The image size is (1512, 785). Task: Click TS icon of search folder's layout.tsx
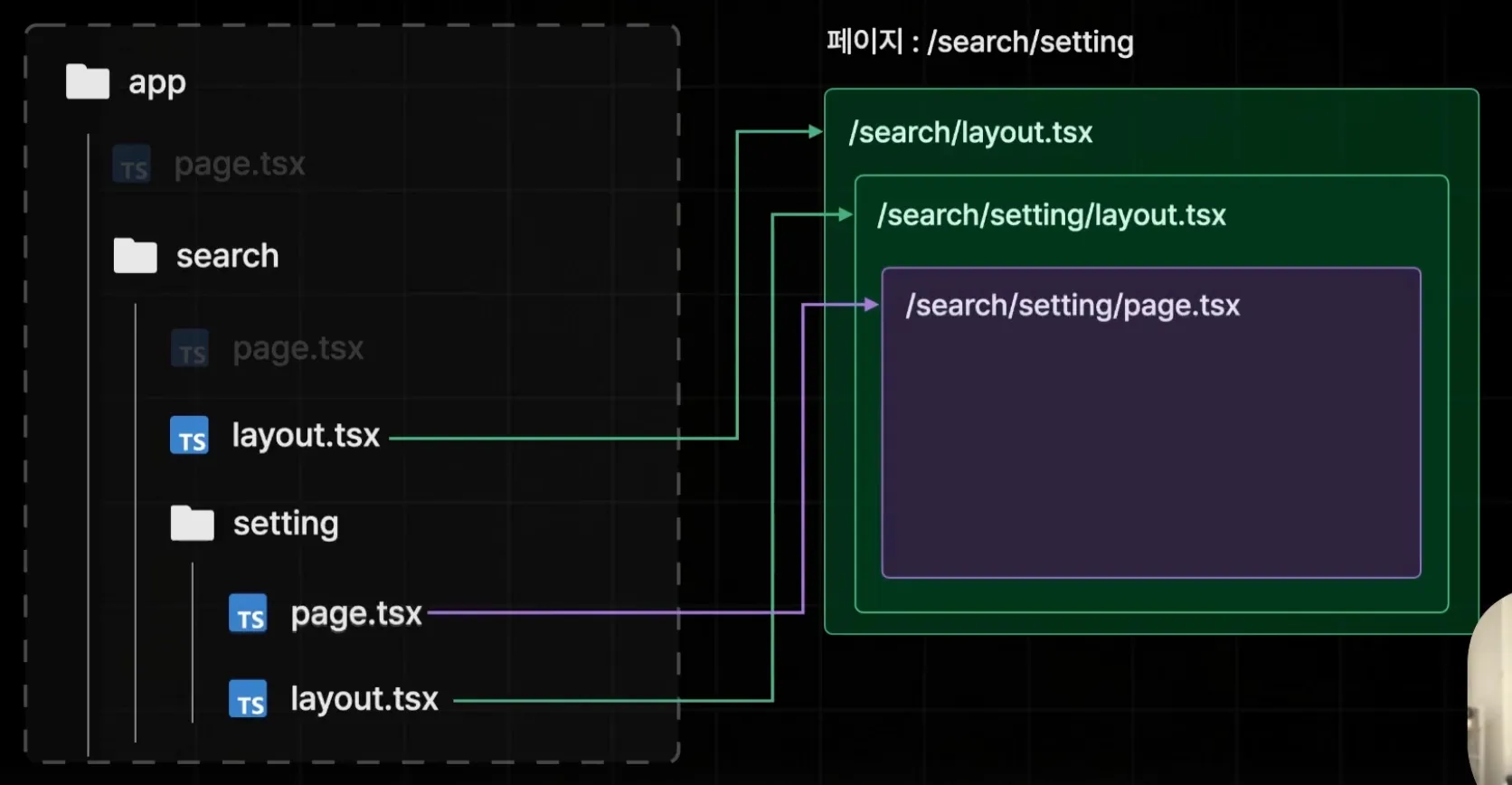pyautogui.click(x=189, y=436)
